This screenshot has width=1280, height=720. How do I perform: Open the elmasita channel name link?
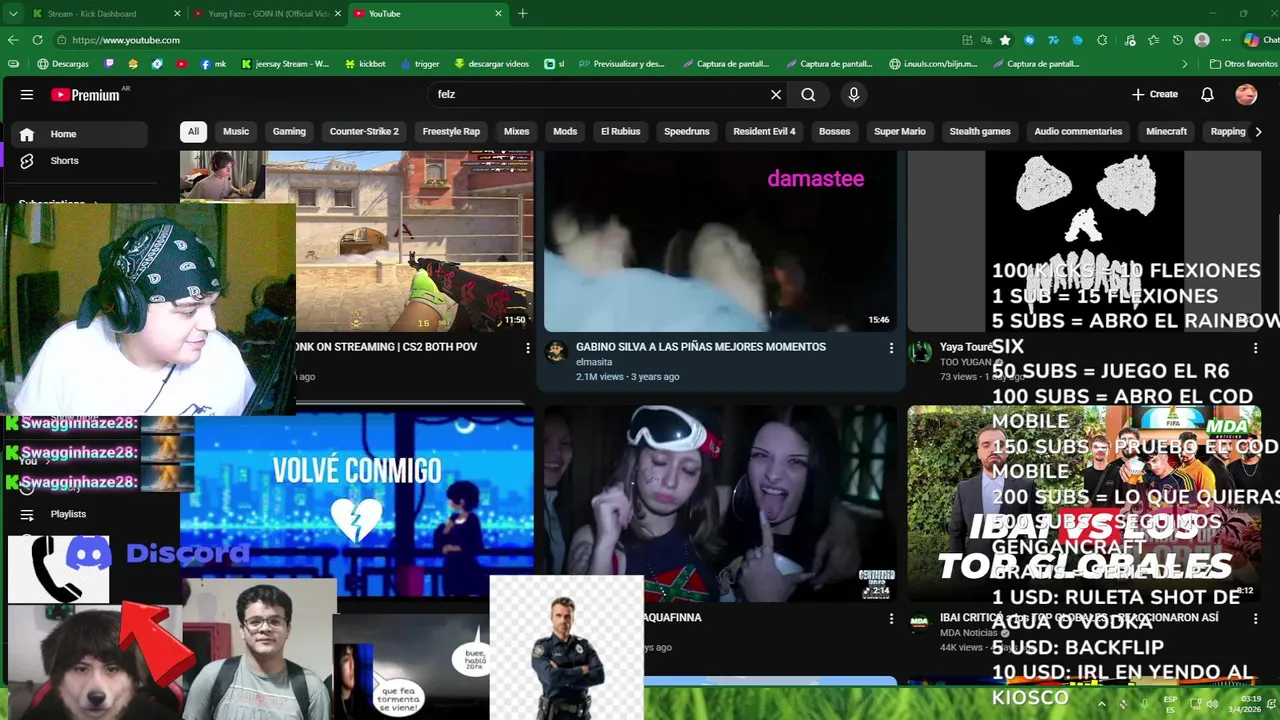(x=594, y=362)
